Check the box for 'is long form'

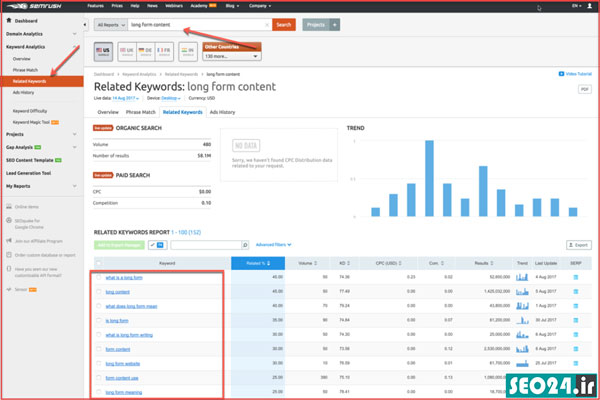[x=99, y=320]
